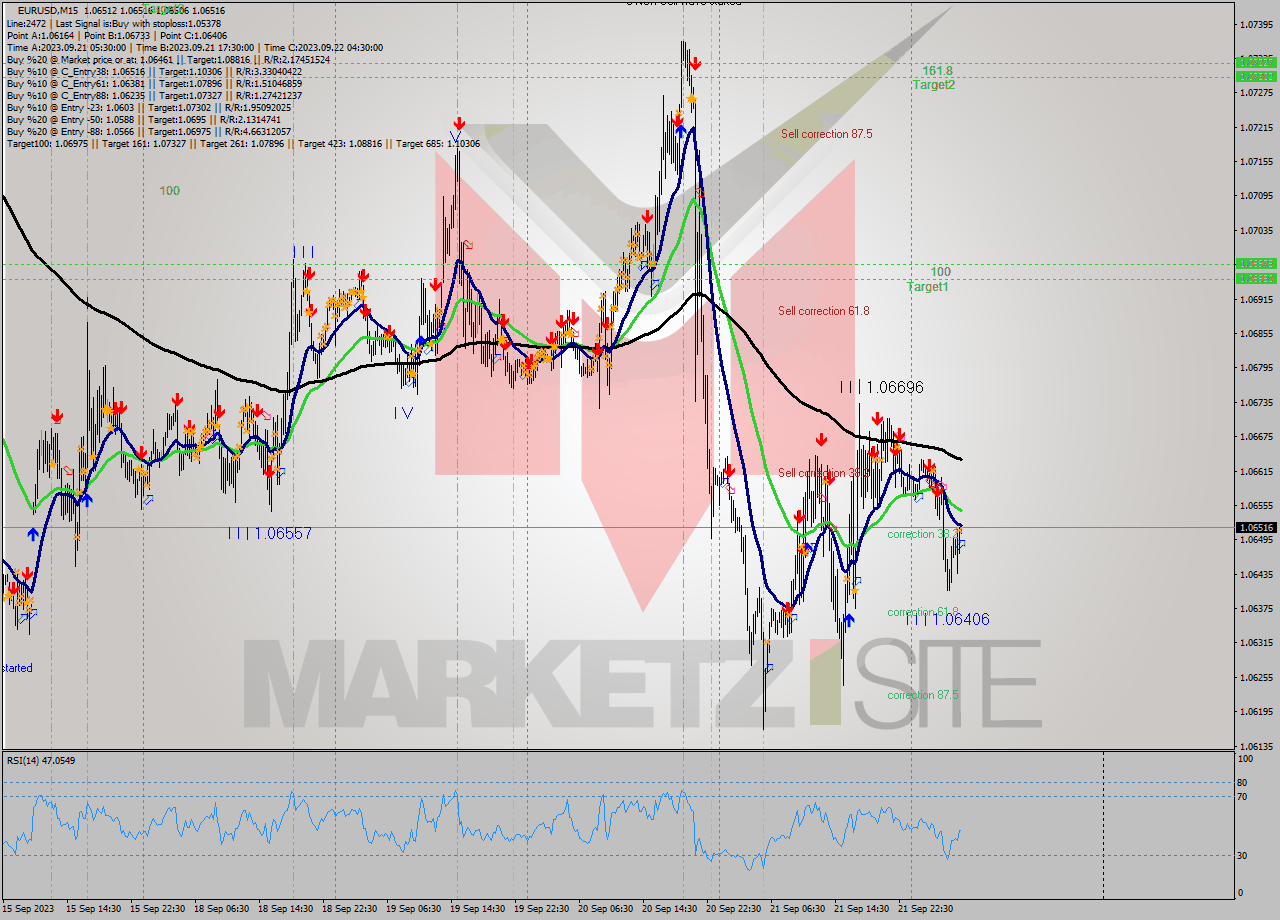Image resolution: width=1280 pixels, height=920 pixels.
Task: Click price axis value 1.06675
Action: [x=1256, y=437]
